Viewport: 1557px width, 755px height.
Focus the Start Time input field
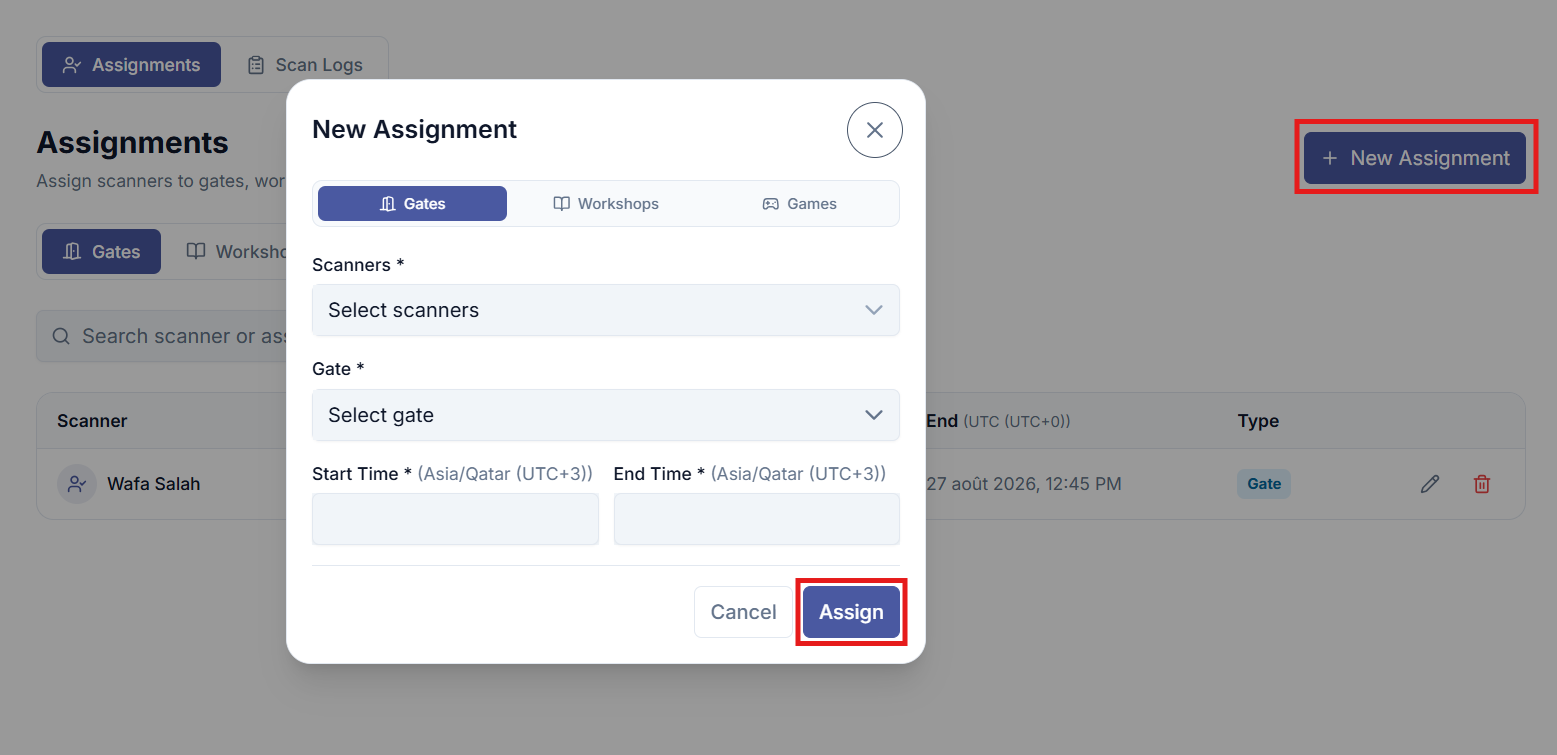point(455,519)
